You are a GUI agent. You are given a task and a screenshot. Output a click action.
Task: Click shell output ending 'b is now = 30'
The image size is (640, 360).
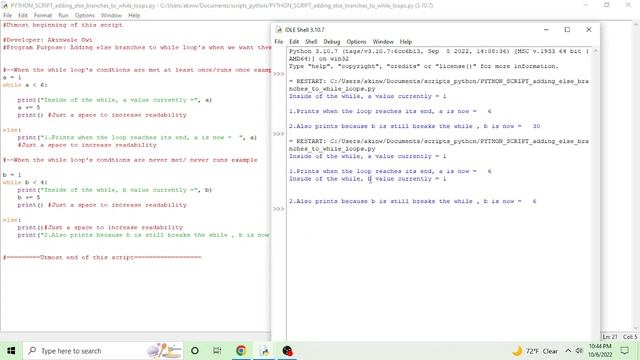pos(414,126)
